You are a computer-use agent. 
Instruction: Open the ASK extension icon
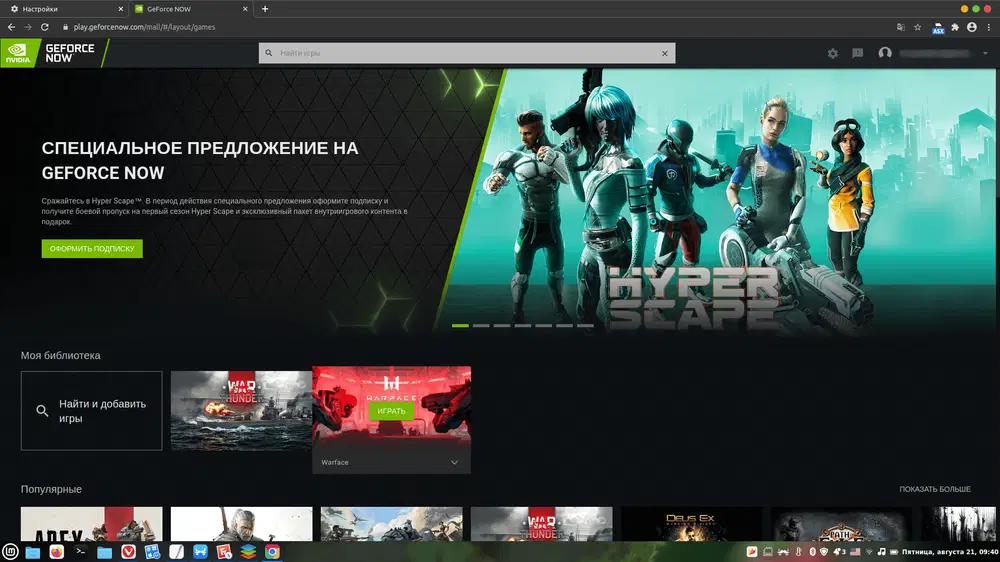pyautogui.click(x=938, y=27)
